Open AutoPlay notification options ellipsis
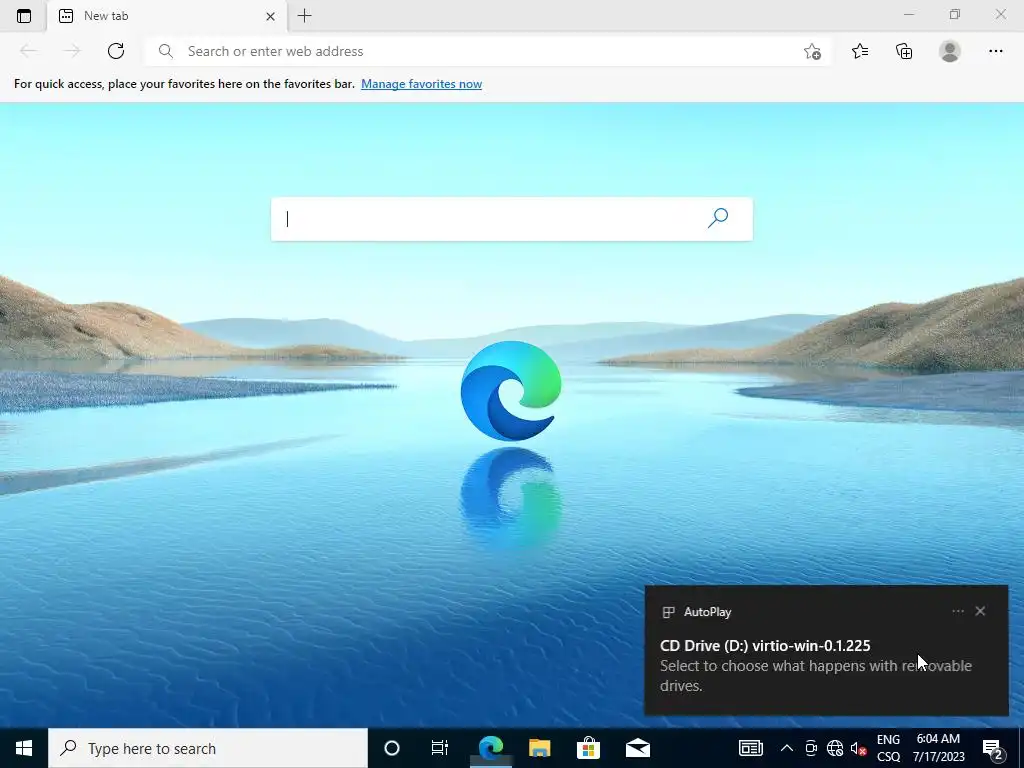This screenshot has width=1024, height=768. coord(957,611)
